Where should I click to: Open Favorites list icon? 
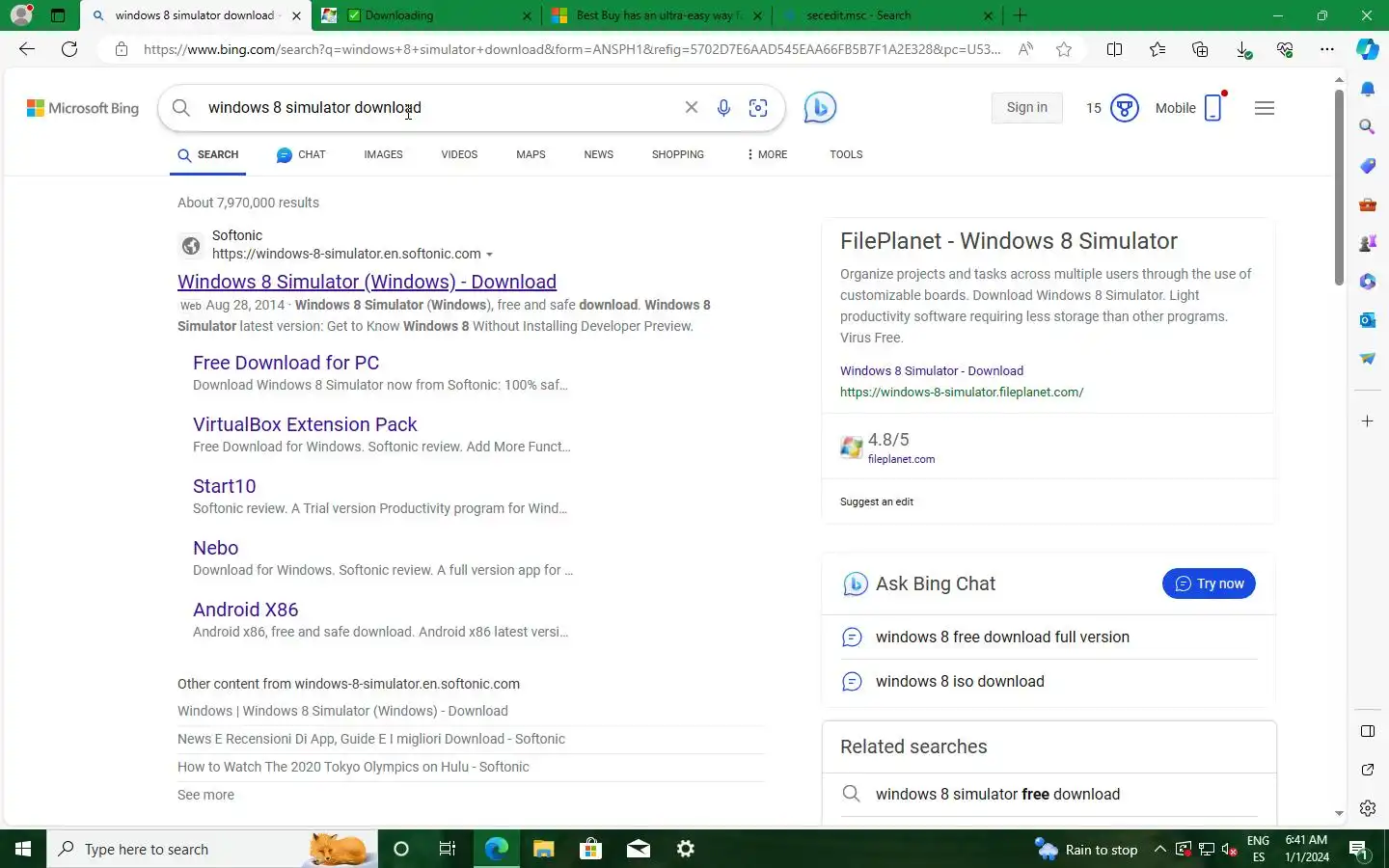tap(1157, 49)
